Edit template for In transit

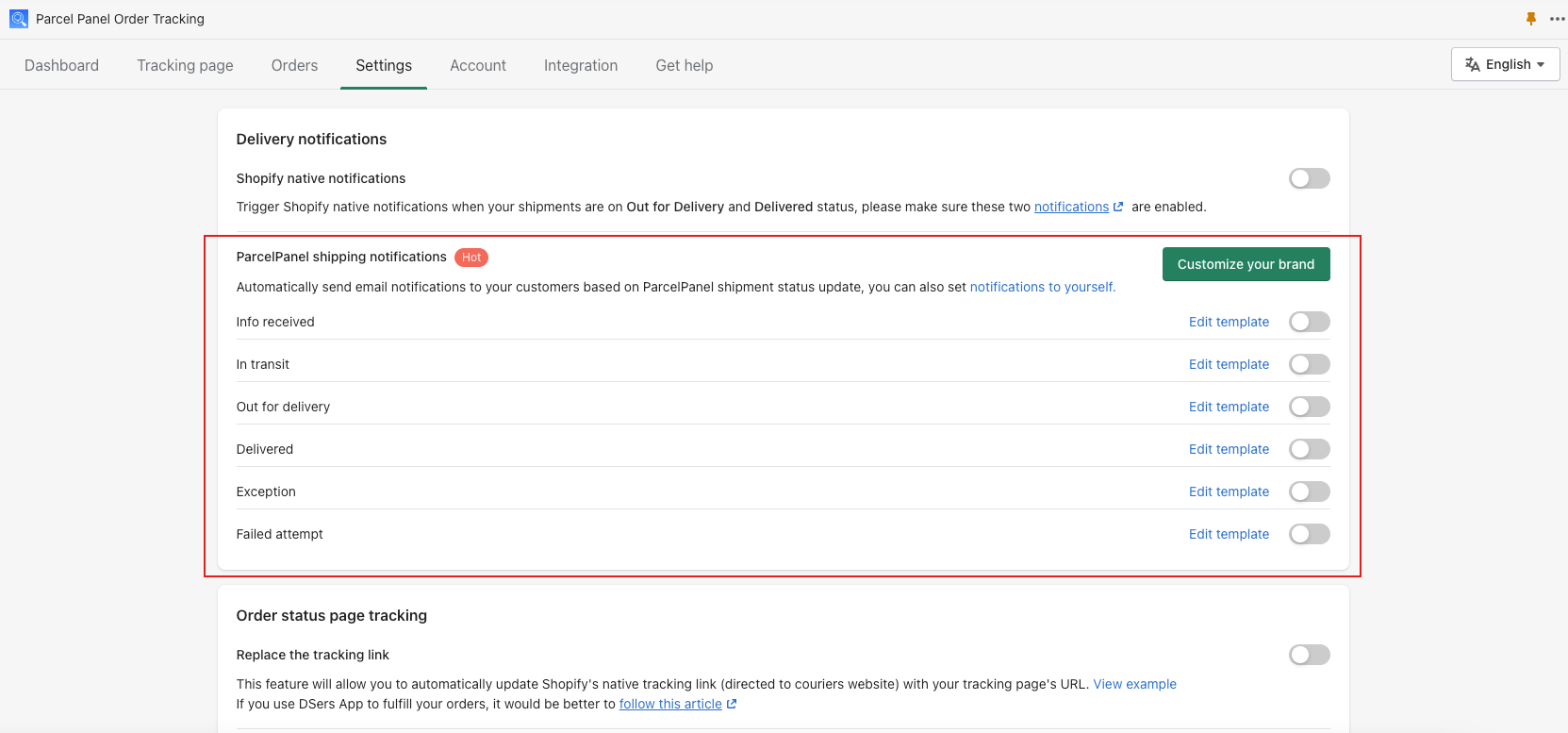point(1229,364)
